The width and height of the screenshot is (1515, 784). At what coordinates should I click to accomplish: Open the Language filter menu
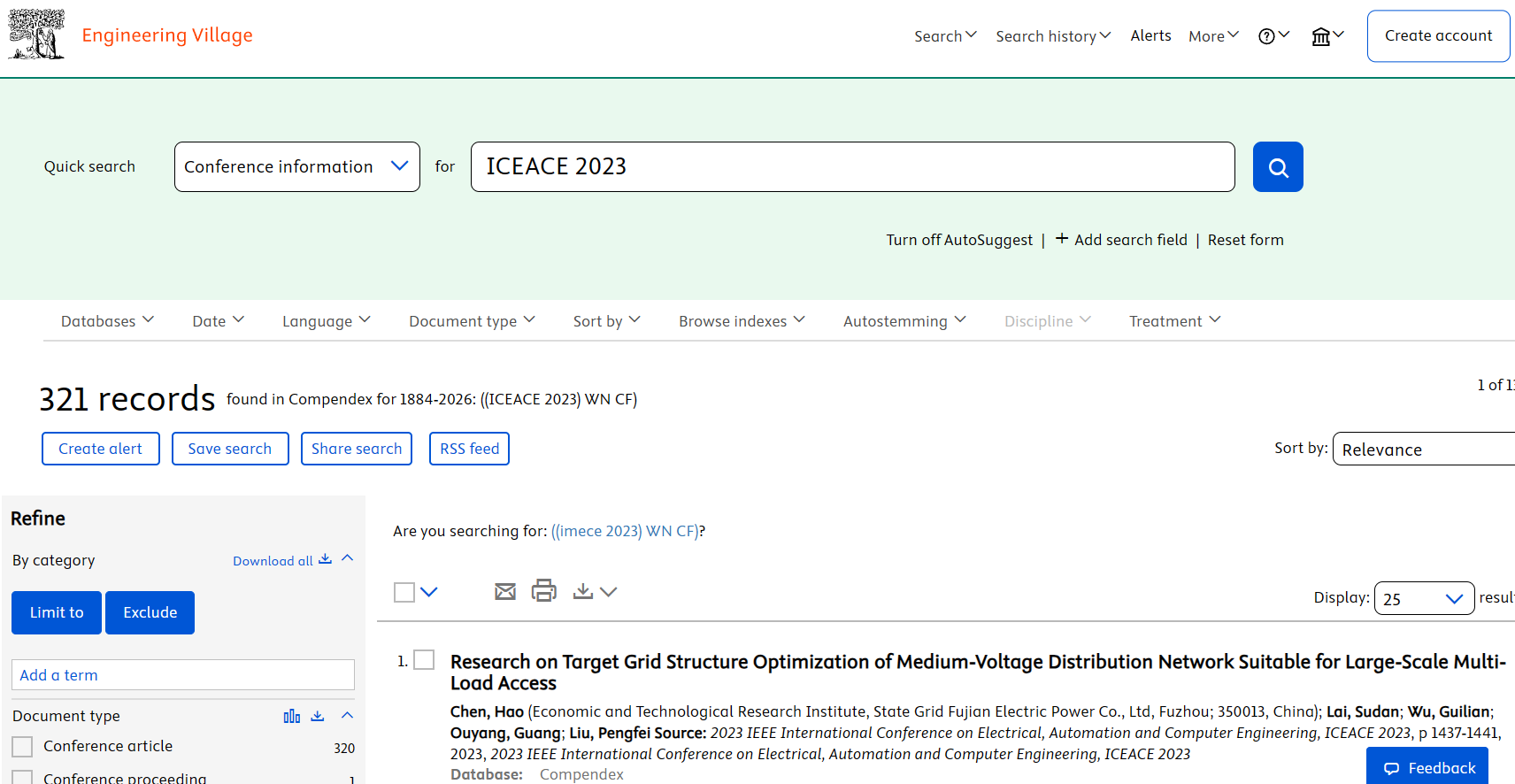tap(326, 320)
